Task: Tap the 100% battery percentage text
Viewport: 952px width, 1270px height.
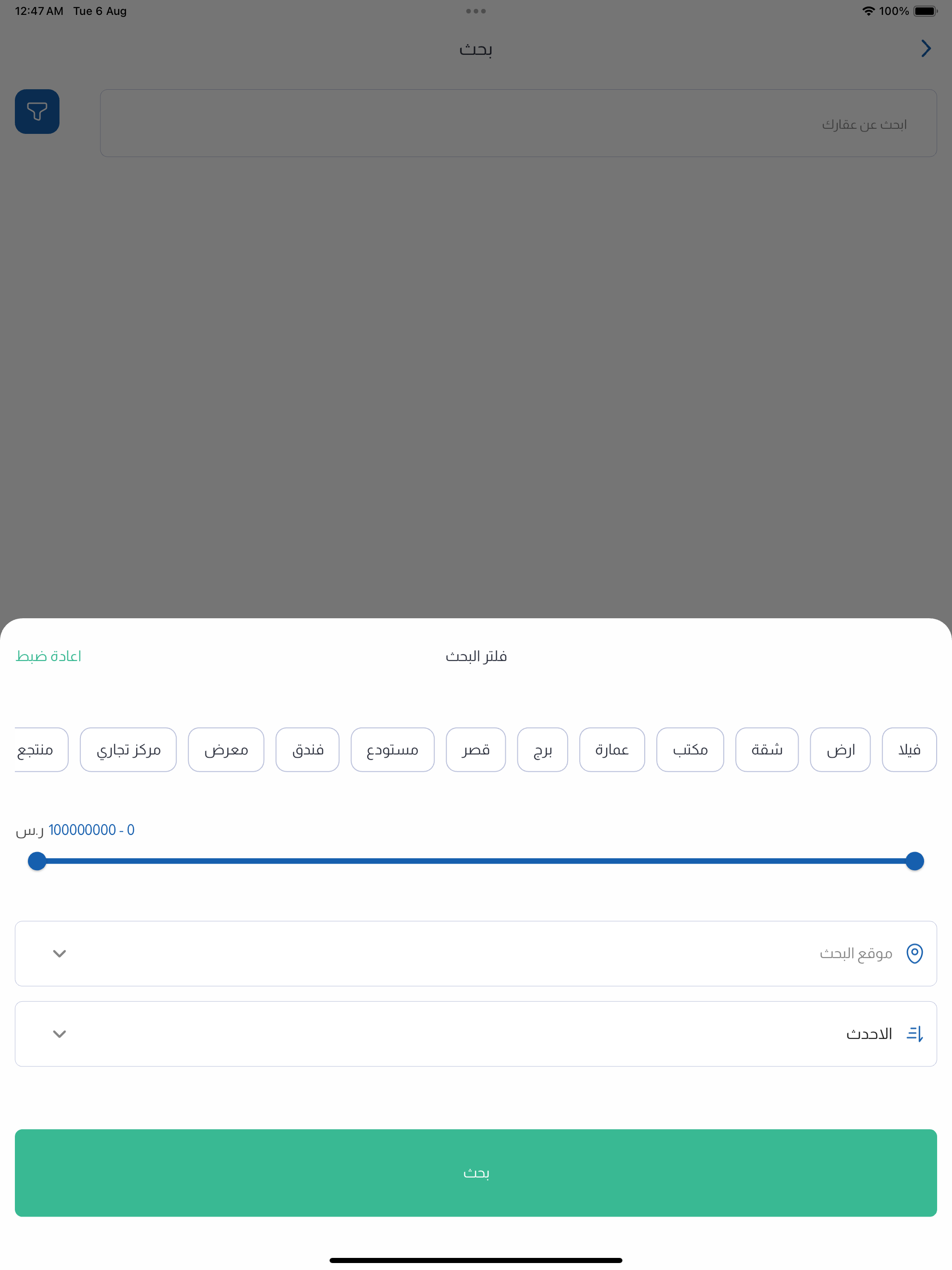Action: coord(894,11)
